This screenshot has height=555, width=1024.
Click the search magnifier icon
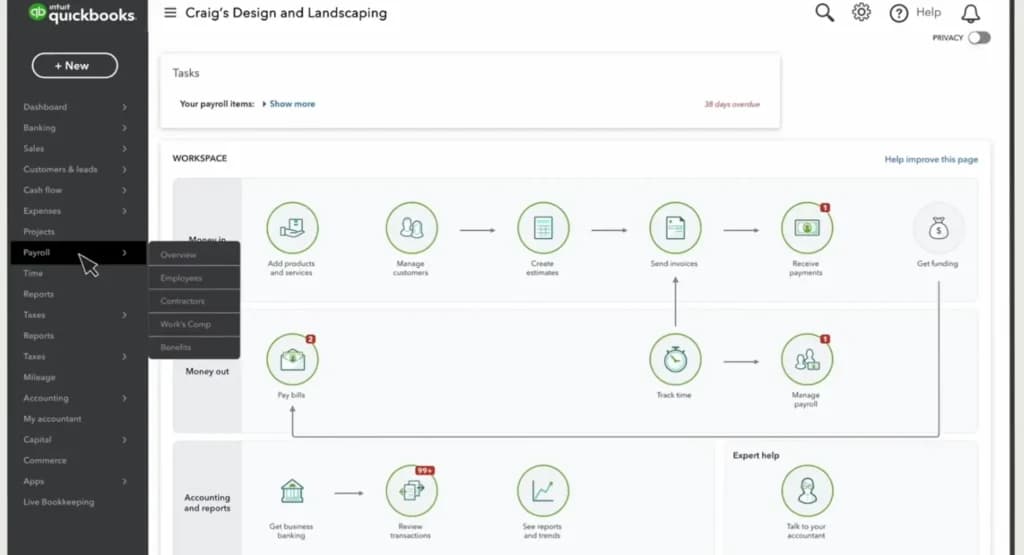pos(824,12)
